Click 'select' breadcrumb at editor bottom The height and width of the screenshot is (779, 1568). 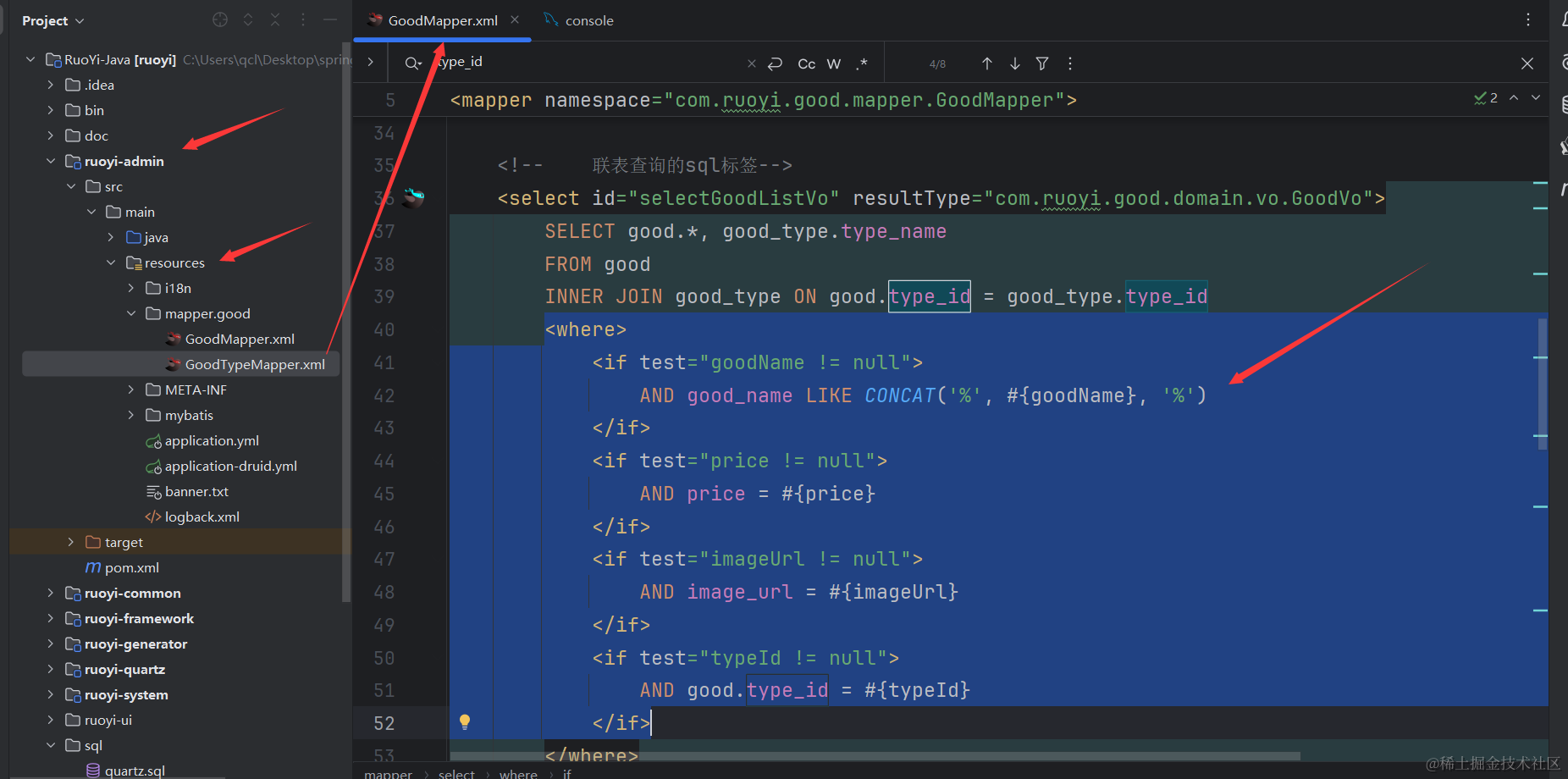(x=456, y=773)
